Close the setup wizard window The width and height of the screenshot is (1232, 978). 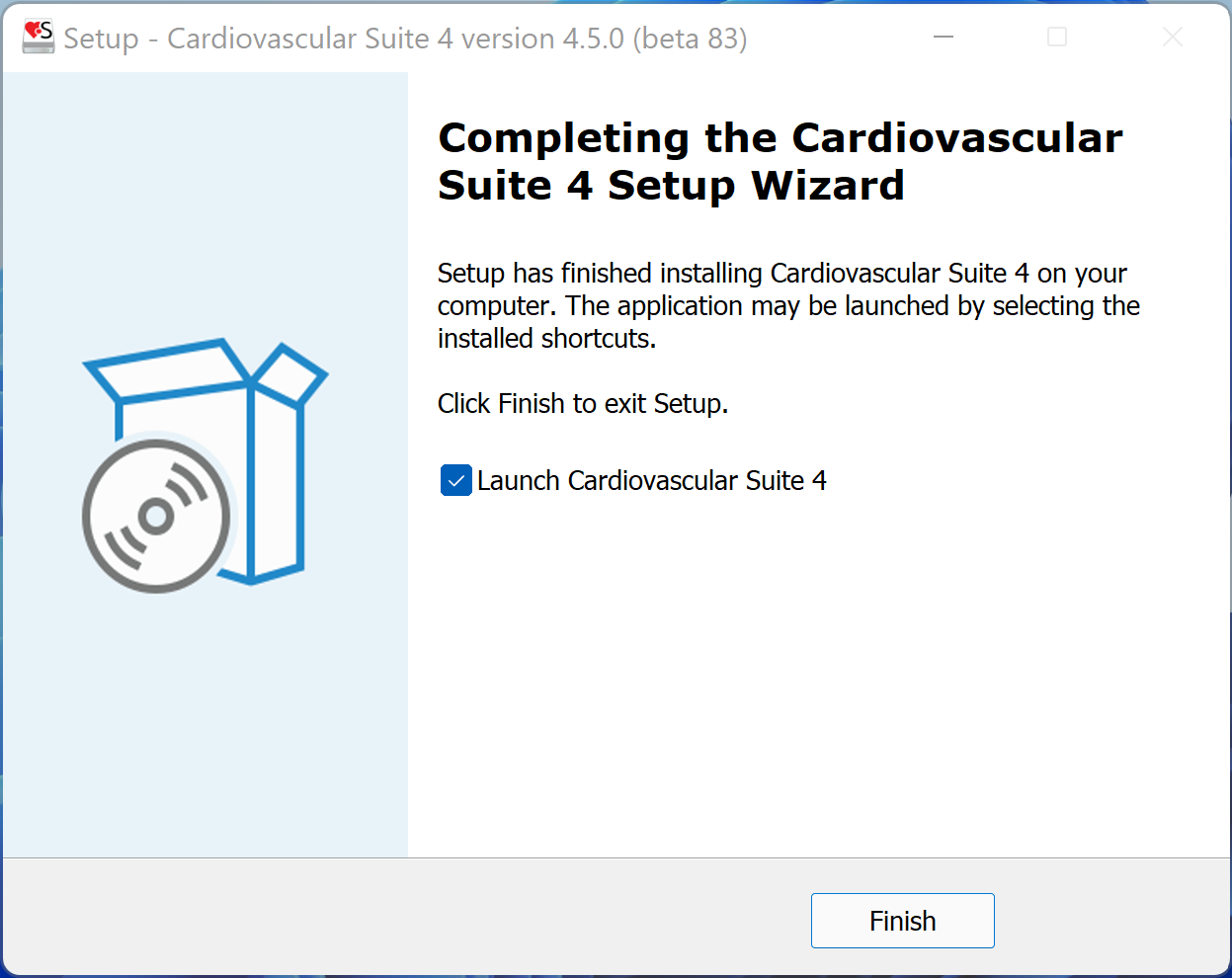coord(1173,38)
